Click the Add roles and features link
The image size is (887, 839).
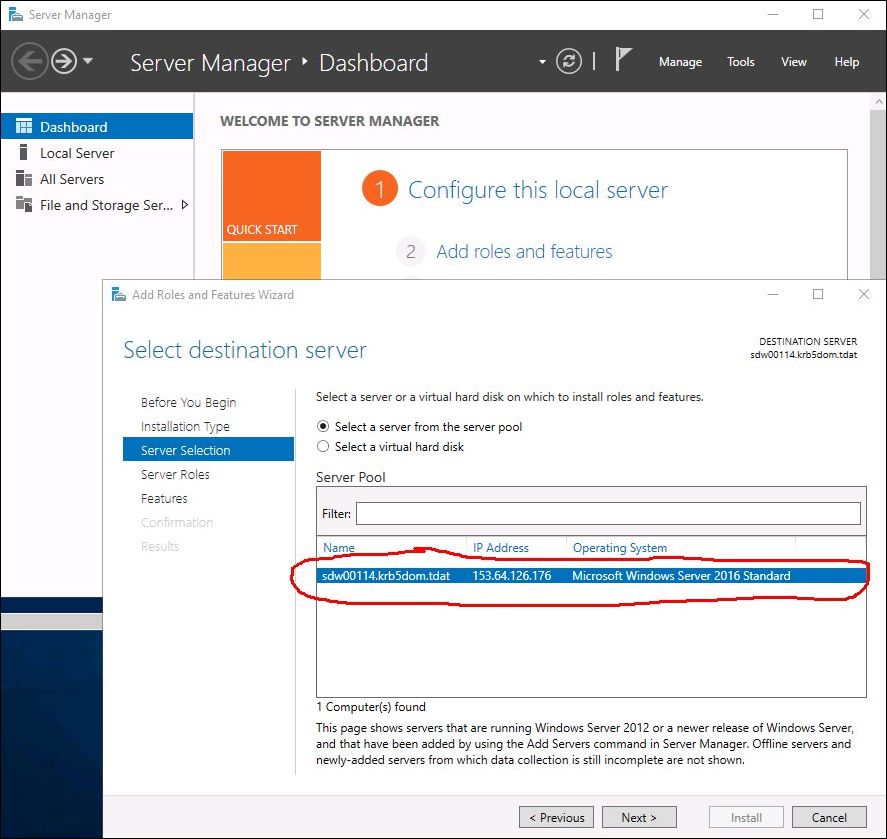pos(524,251)
